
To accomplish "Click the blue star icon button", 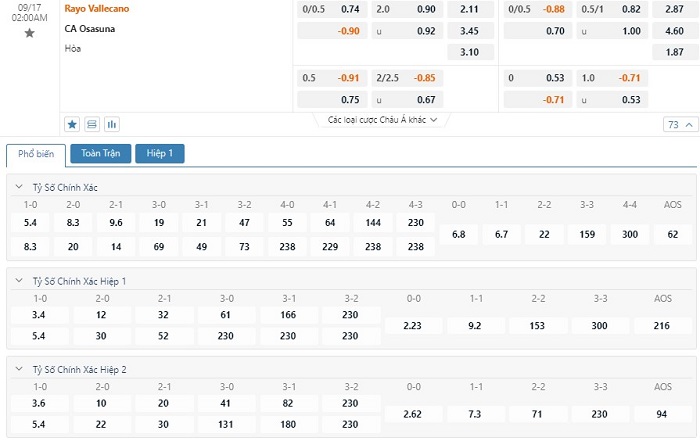I will tap(72, 124).
